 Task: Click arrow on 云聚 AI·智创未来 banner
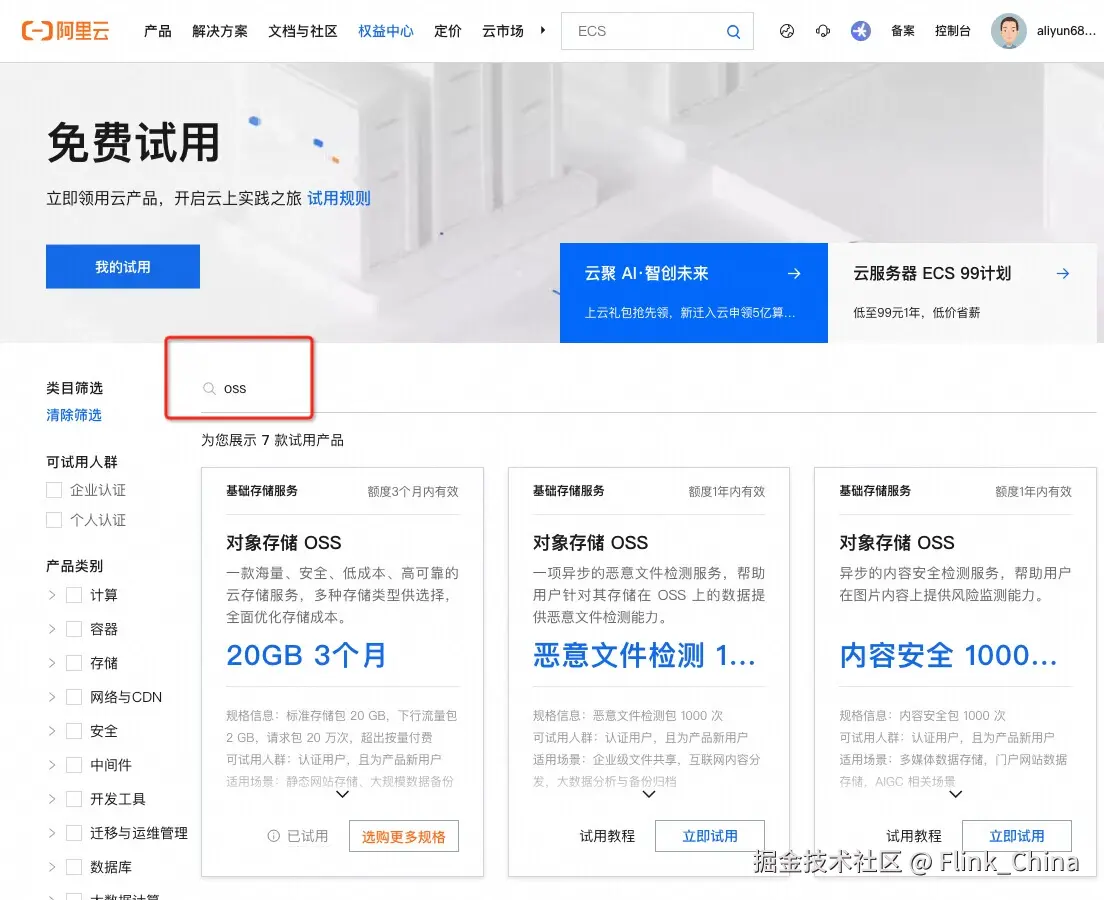pyautogui.click(x=794, y=273)
